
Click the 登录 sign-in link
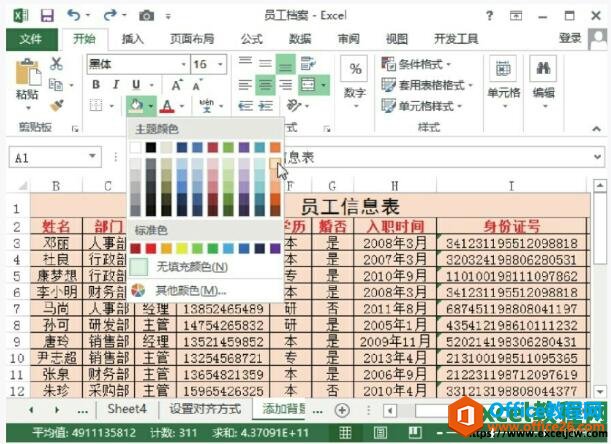(x=570, y=38)
